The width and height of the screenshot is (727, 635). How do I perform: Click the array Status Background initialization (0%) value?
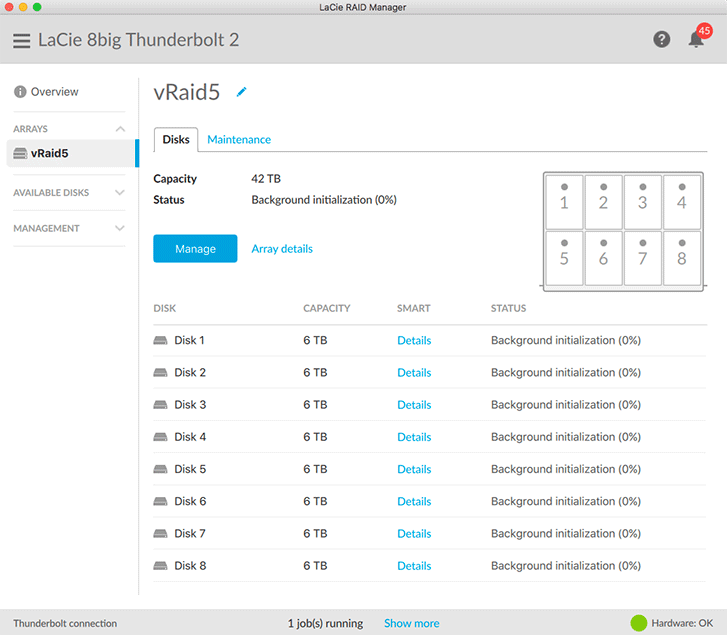point(324,200)
